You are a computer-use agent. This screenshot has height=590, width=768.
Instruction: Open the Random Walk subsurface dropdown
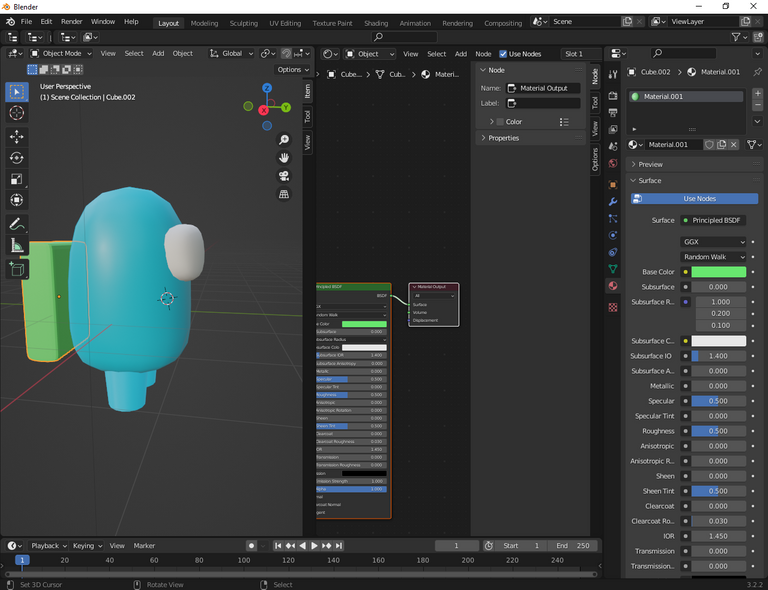[x=713, y=257]
